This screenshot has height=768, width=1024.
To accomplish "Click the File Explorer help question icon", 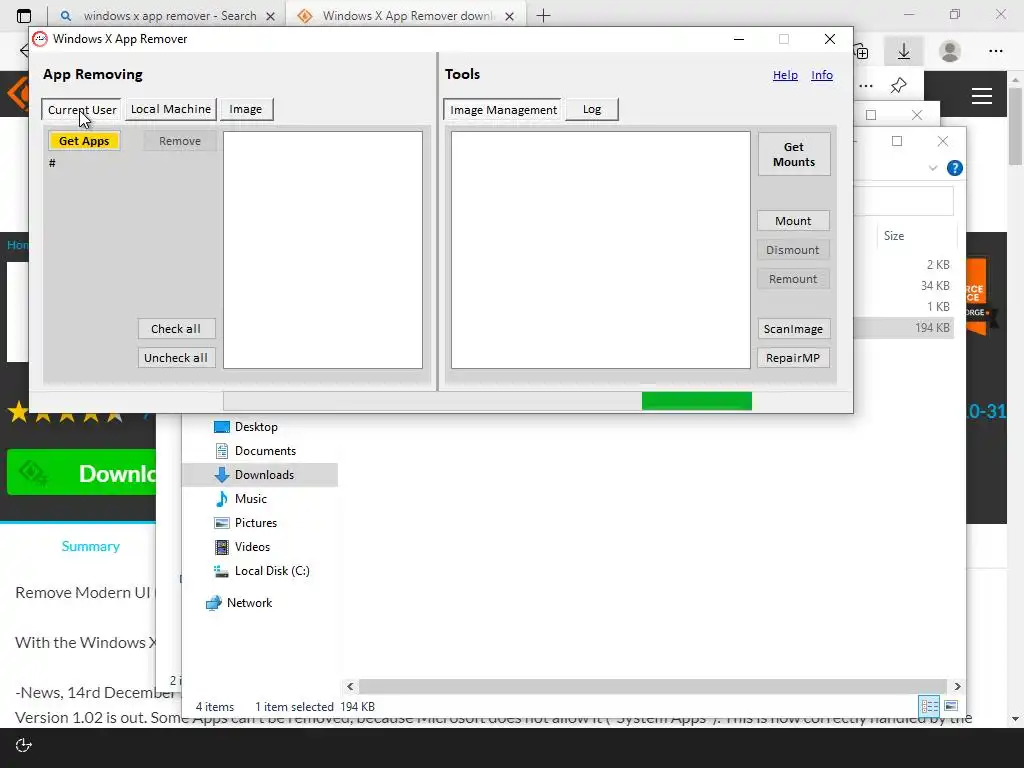I will tap(955, 168).
